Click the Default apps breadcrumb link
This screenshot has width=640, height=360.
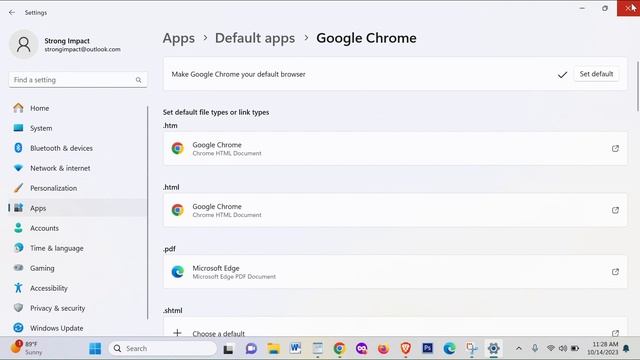click(x=255, y=38)
